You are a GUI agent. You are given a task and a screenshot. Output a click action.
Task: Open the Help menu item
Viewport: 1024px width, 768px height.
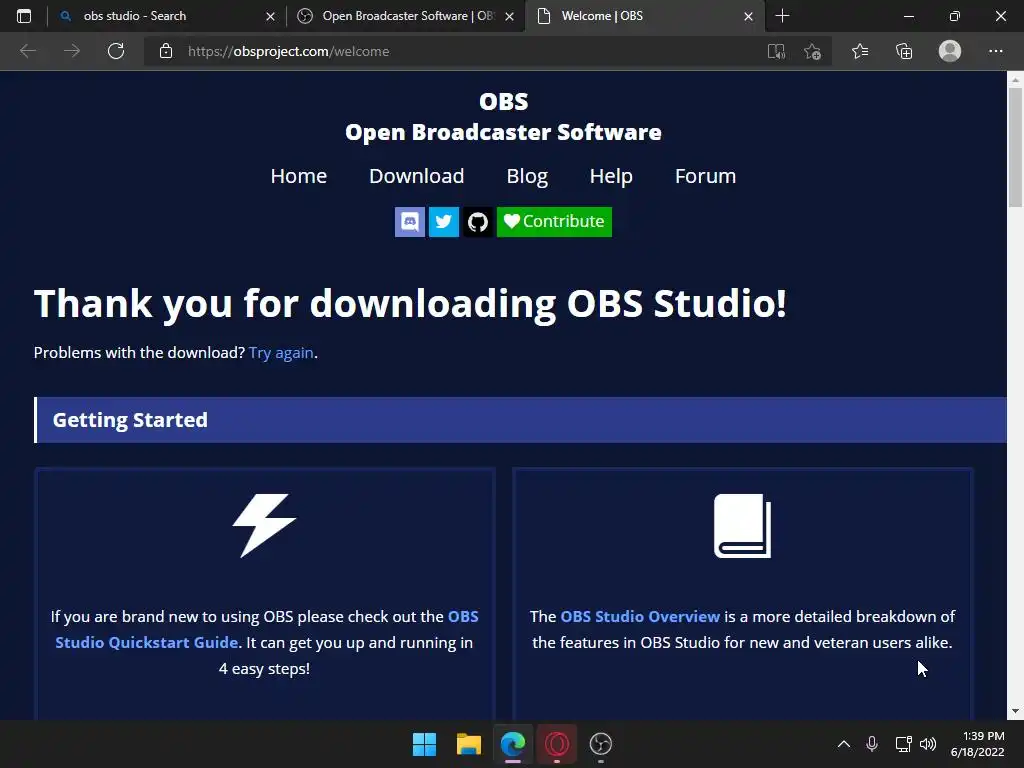[x=611, y=176]
